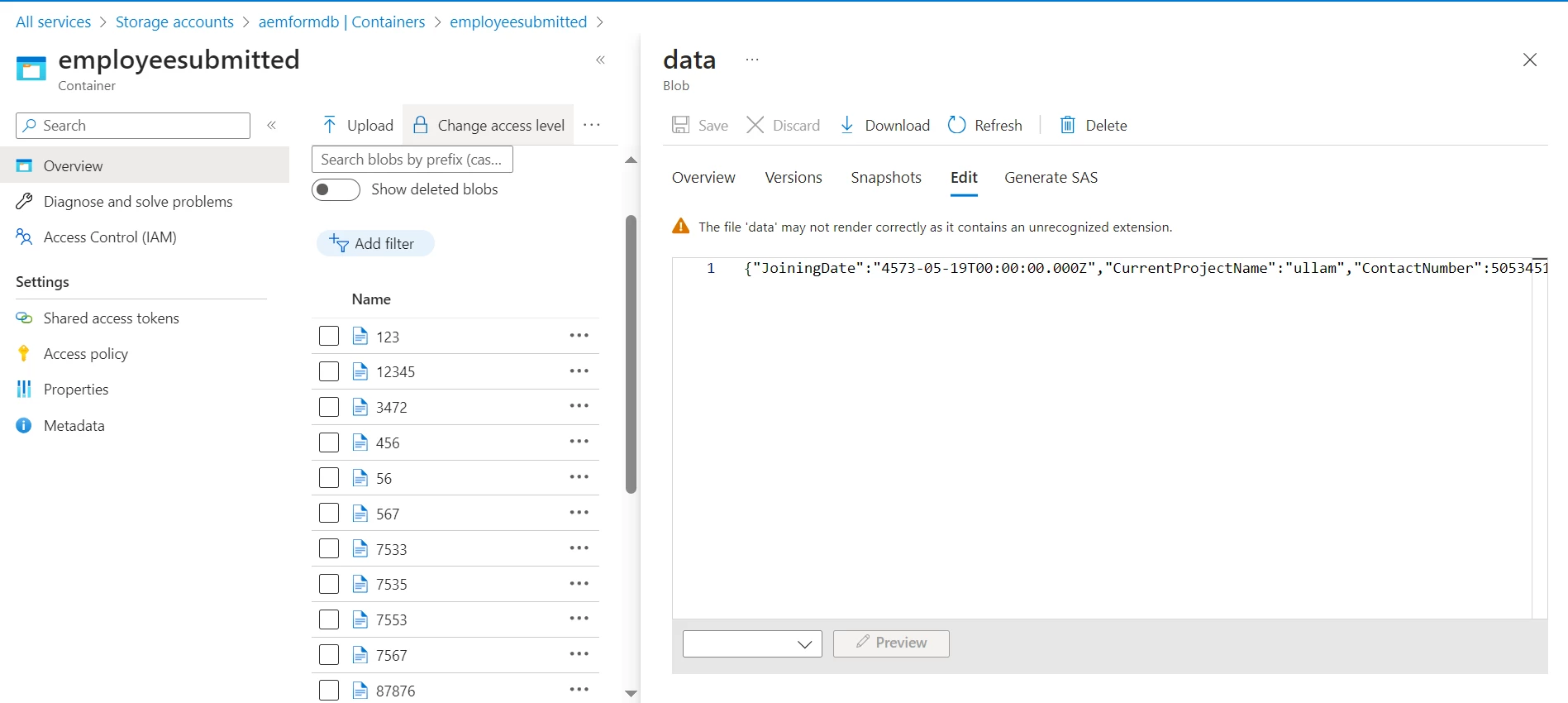This screenshot has height=703, width=1568.
Task: Open more options for blob 3472
Action: (x=579, y=406)
